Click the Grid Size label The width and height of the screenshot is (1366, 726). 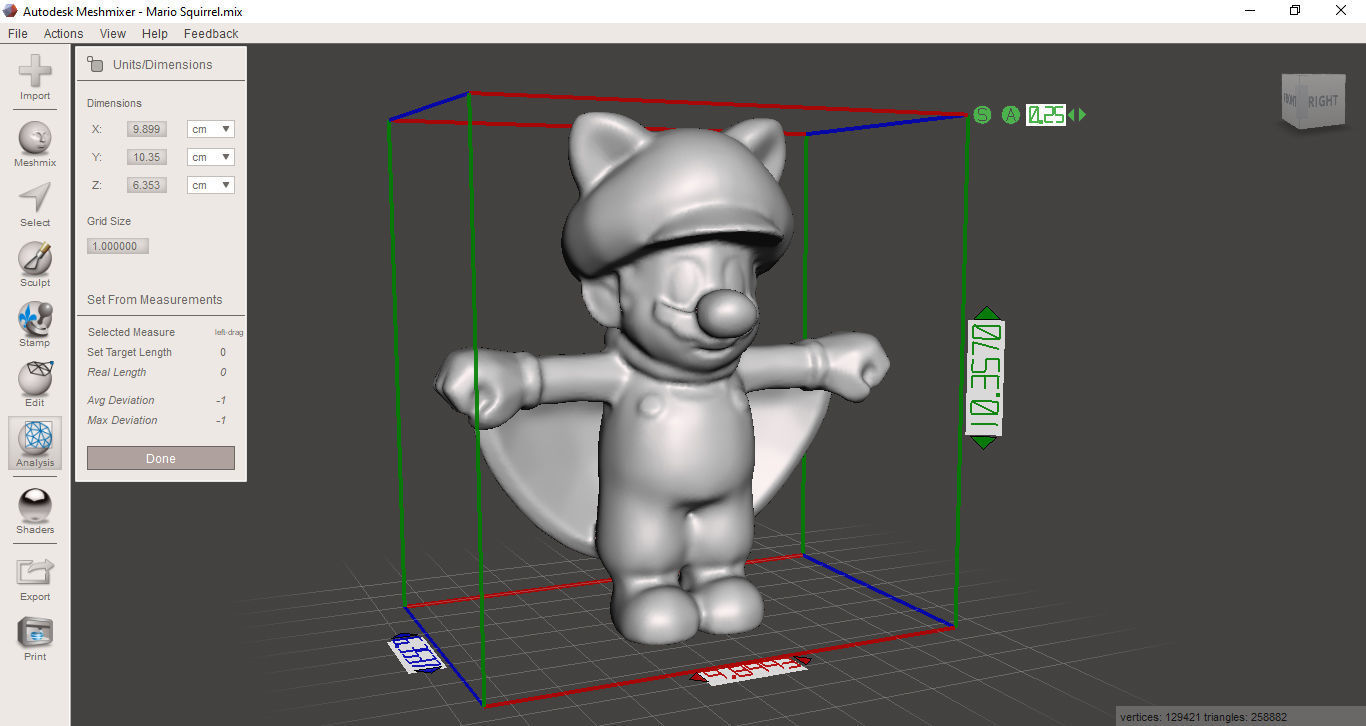click(109, 221)
